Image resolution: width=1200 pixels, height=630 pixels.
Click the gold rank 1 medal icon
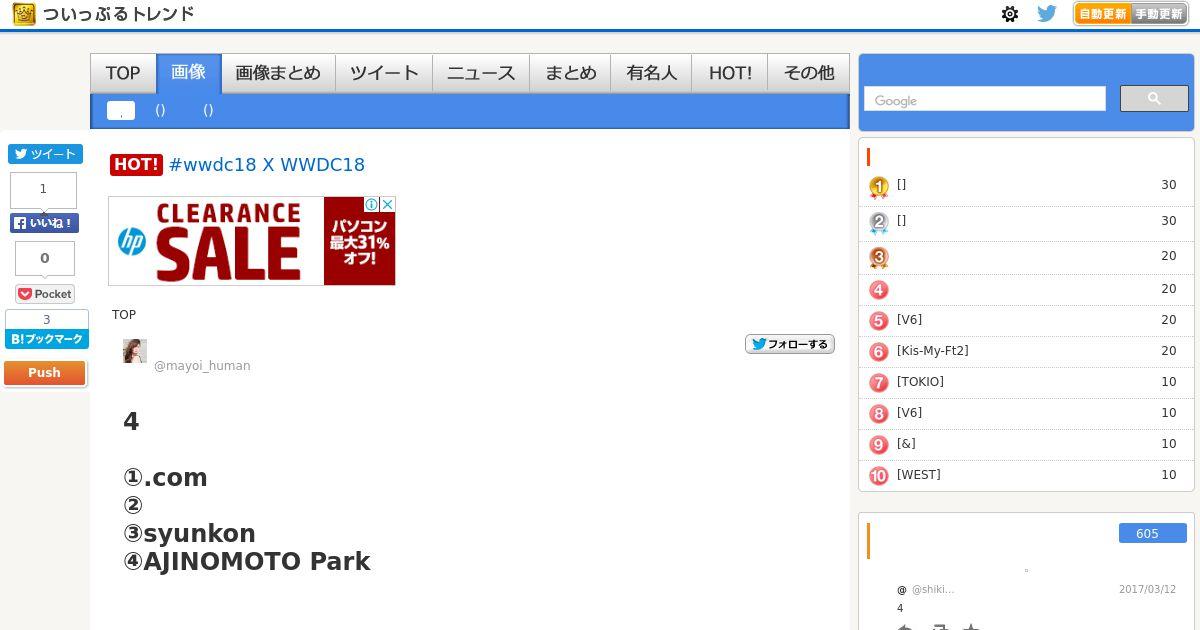(x=879, y=187)
